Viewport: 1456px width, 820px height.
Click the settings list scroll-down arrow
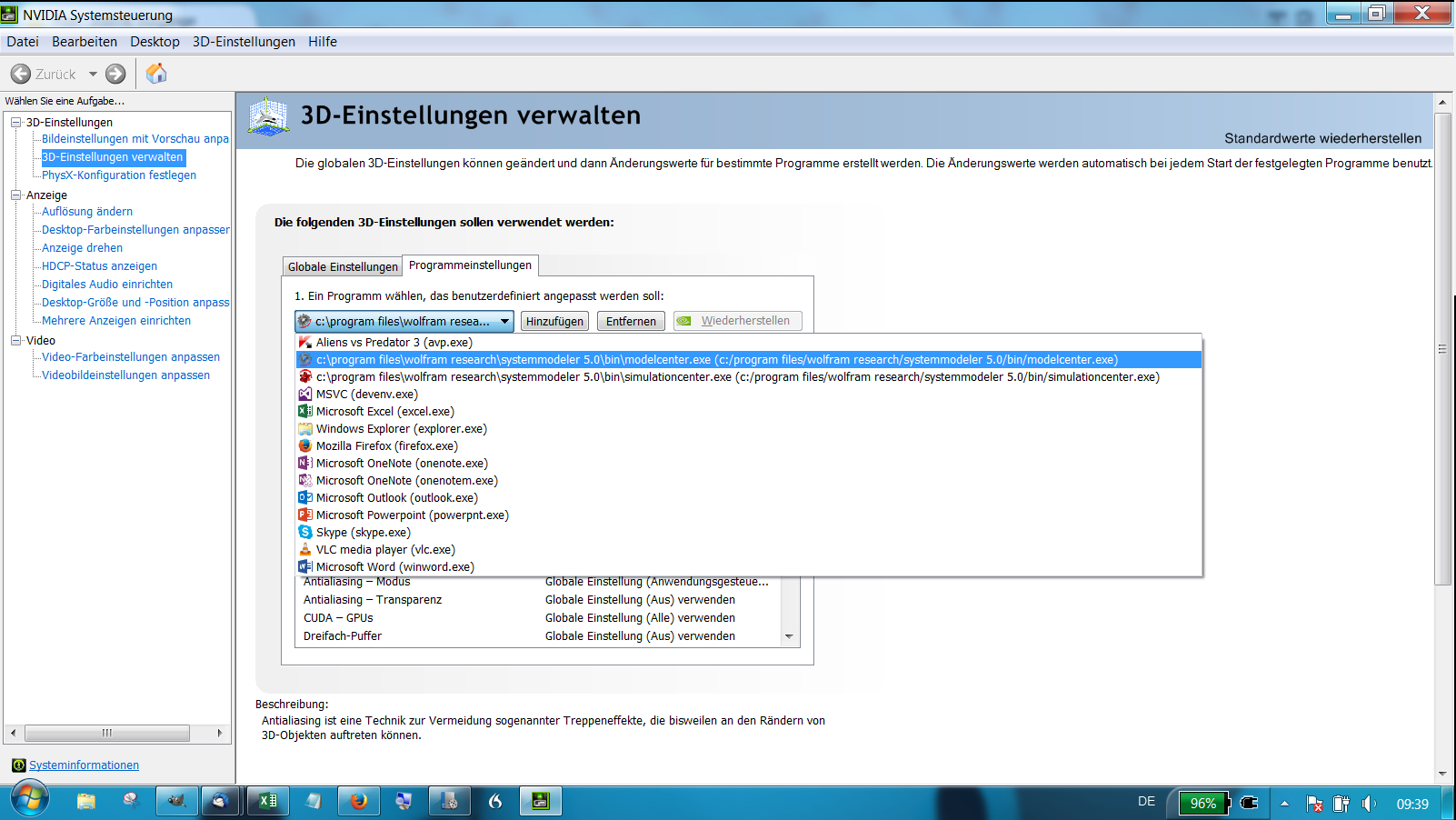[789, 636]
